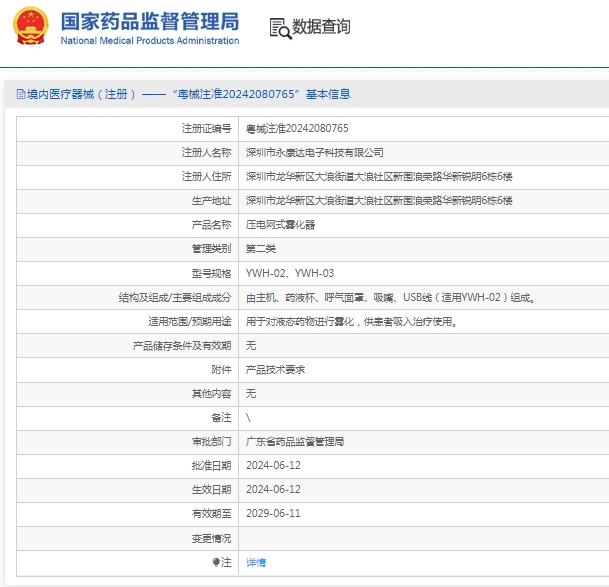This screenshot has width=609, height=587.
Task: Click the bullet icon beside 注
Action: click(x=216, y=562)
